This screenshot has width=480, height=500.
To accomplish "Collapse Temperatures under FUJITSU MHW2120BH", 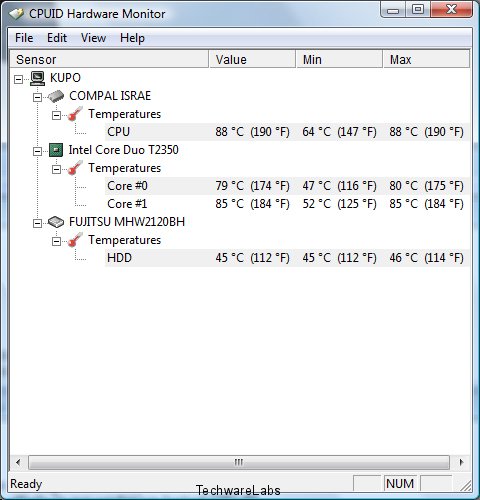I will pos(56,241).
